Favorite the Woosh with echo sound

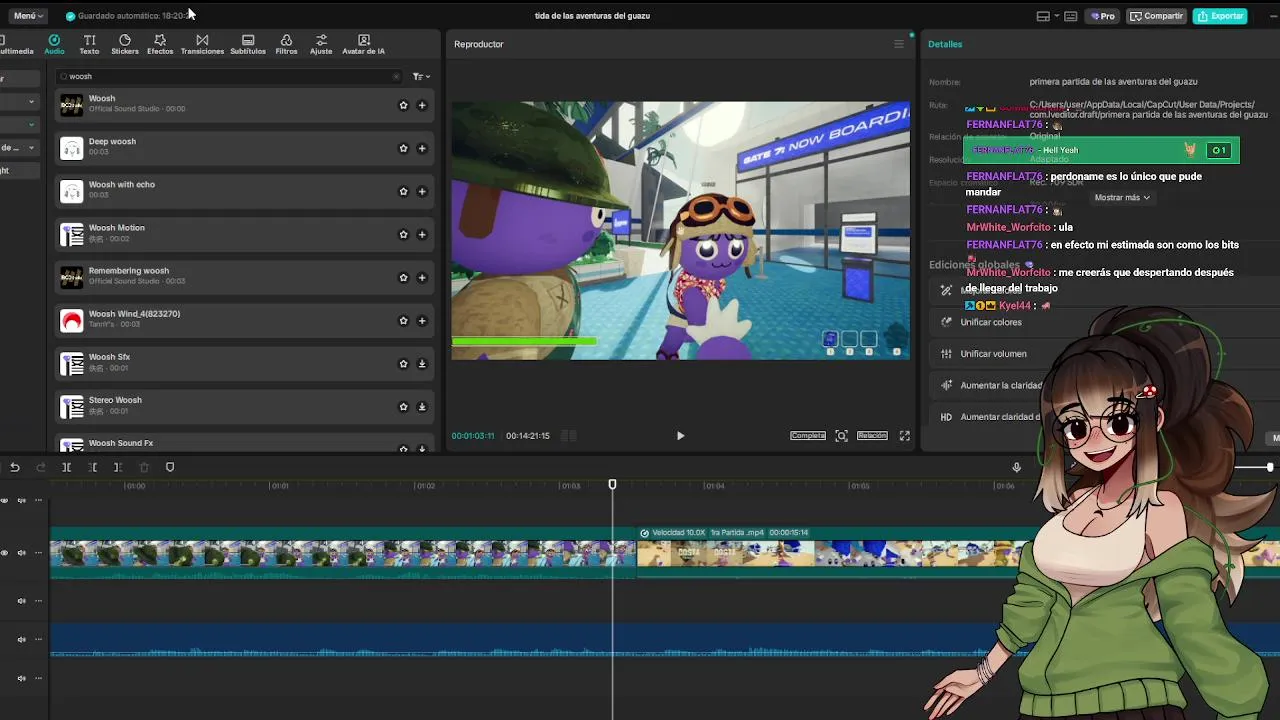(404, 191)
